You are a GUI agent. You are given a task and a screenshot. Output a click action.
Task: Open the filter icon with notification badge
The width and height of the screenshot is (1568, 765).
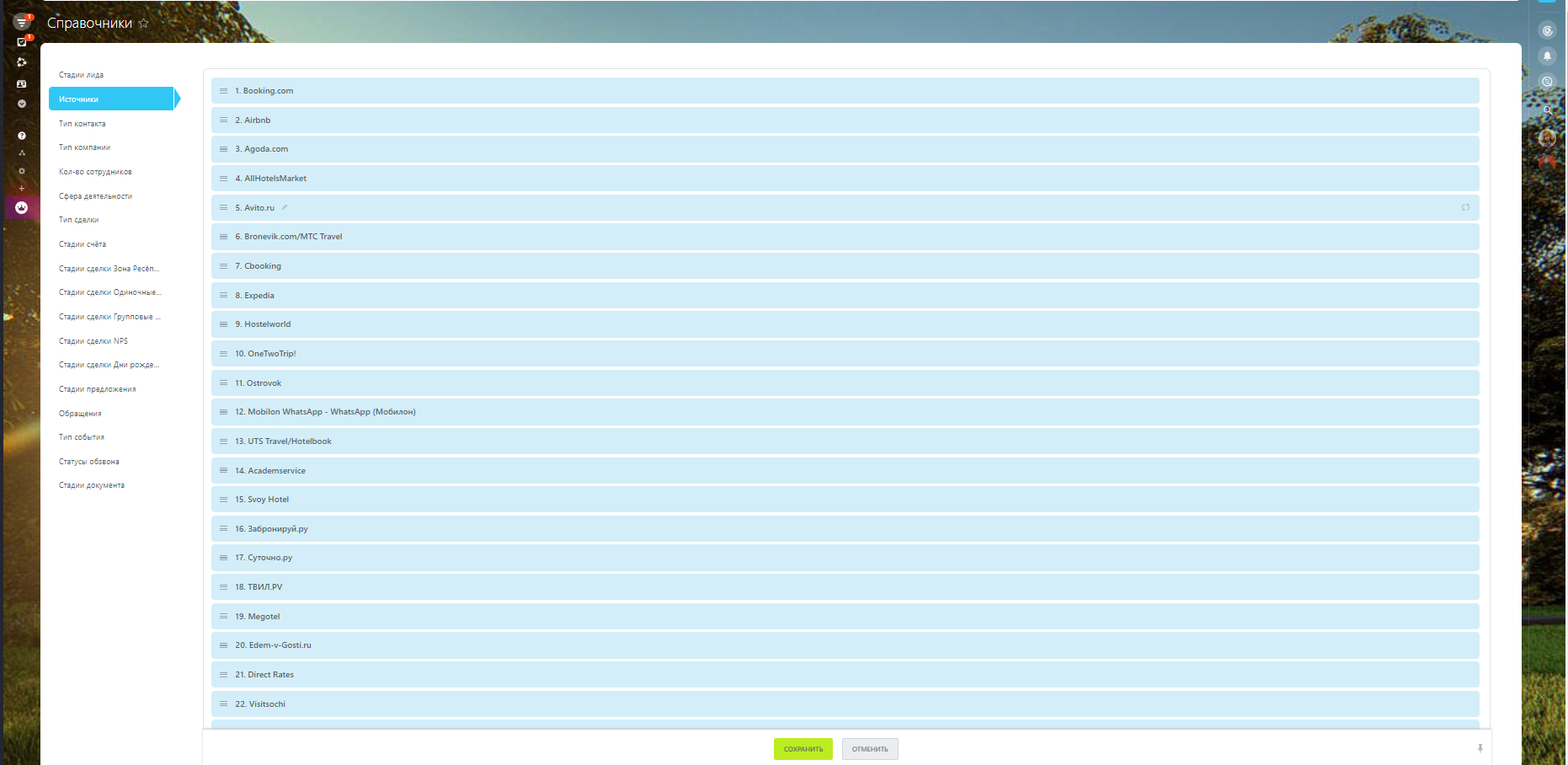point(22,22)
